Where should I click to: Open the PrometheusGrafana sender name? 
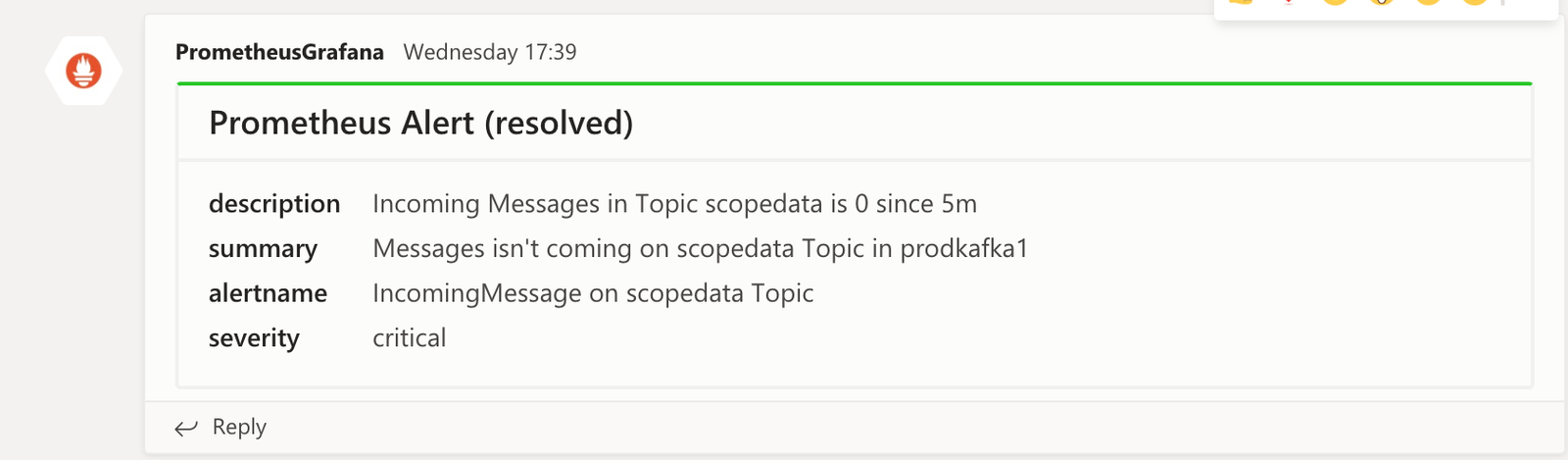279,52
